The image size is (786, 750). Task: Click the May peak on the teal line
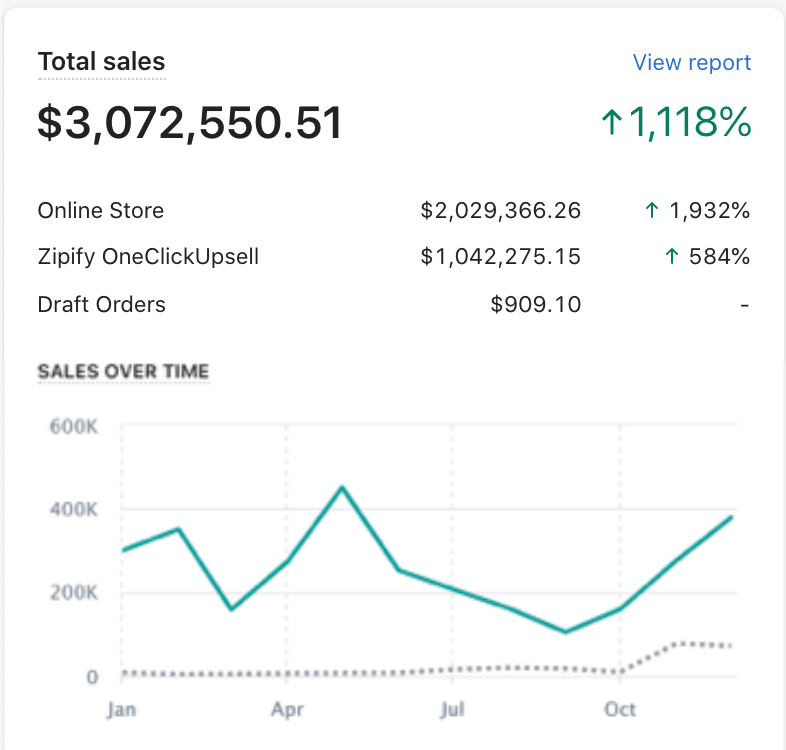(x=342, y=488)
